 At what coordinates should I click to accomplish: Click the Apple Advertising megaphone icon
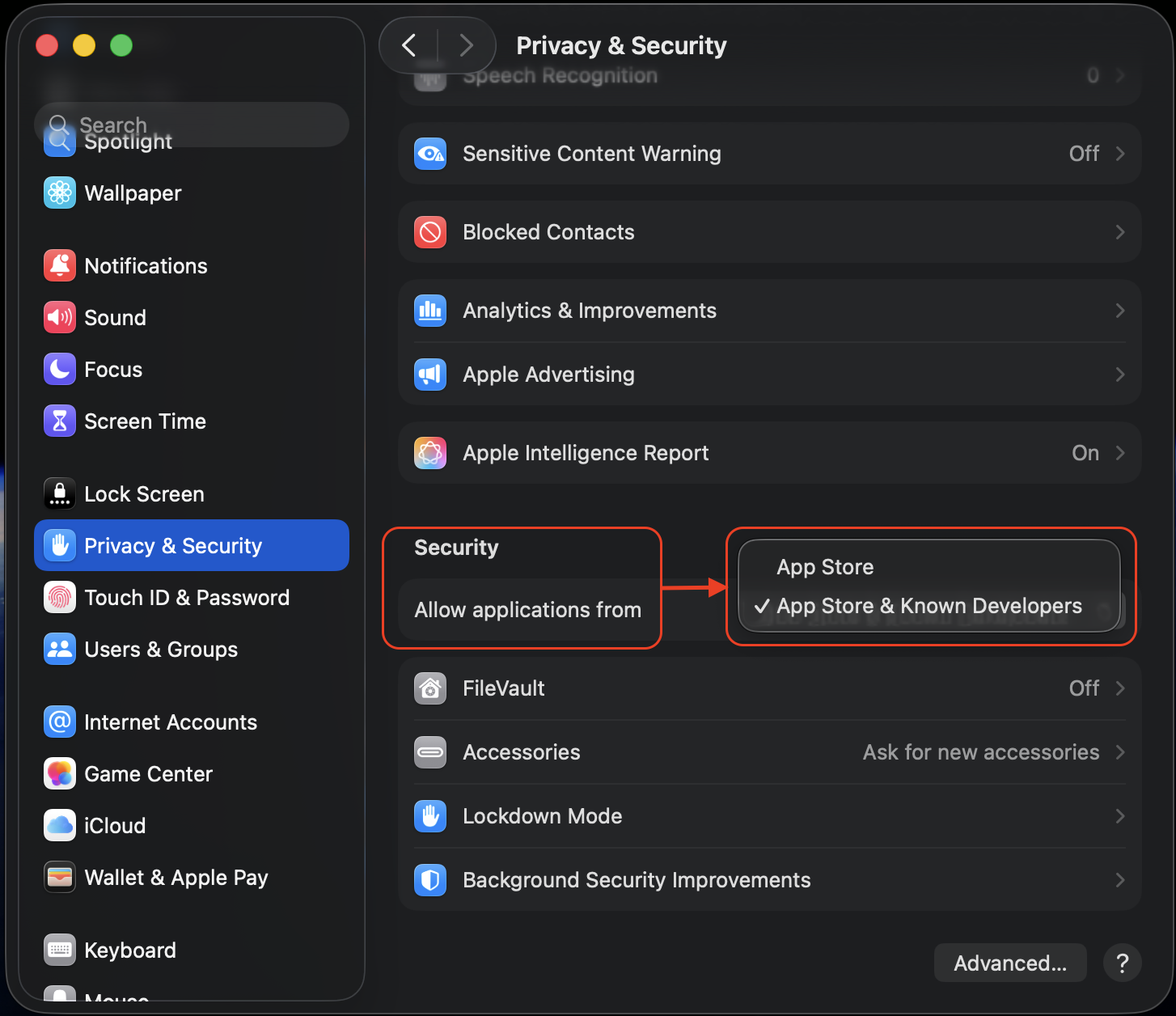click(430, 375)
